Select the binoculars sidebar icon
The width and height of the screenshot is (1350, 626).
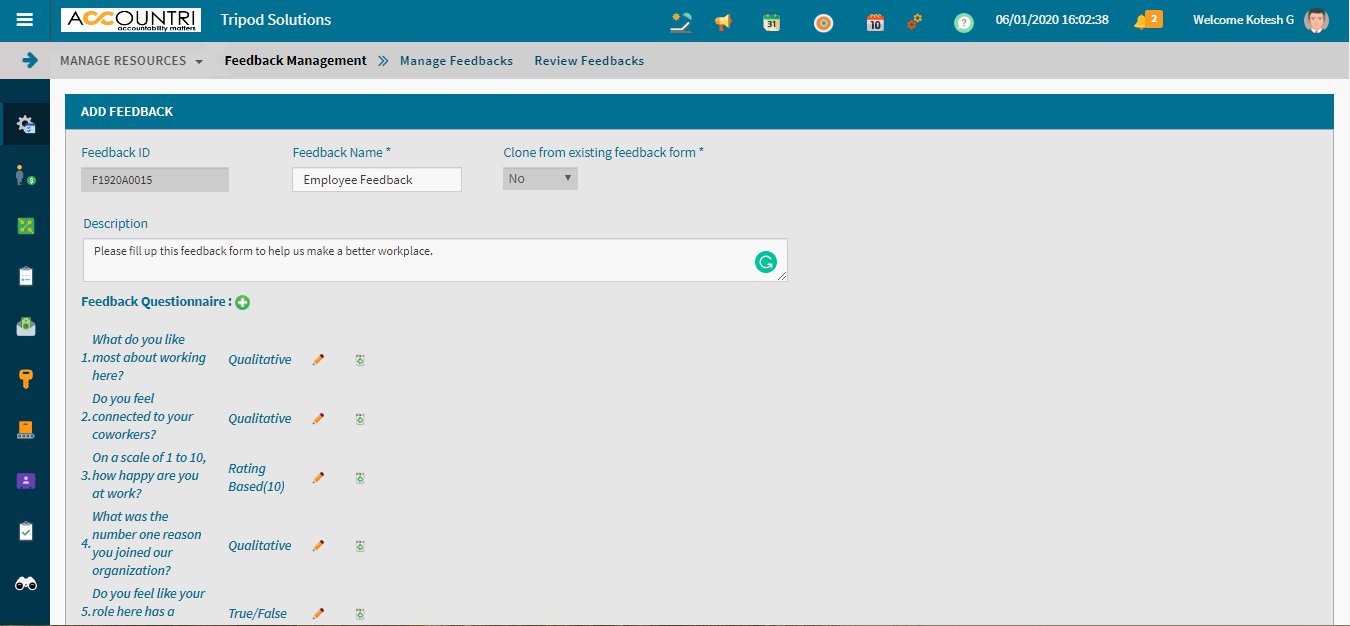[x=26, y=584]
